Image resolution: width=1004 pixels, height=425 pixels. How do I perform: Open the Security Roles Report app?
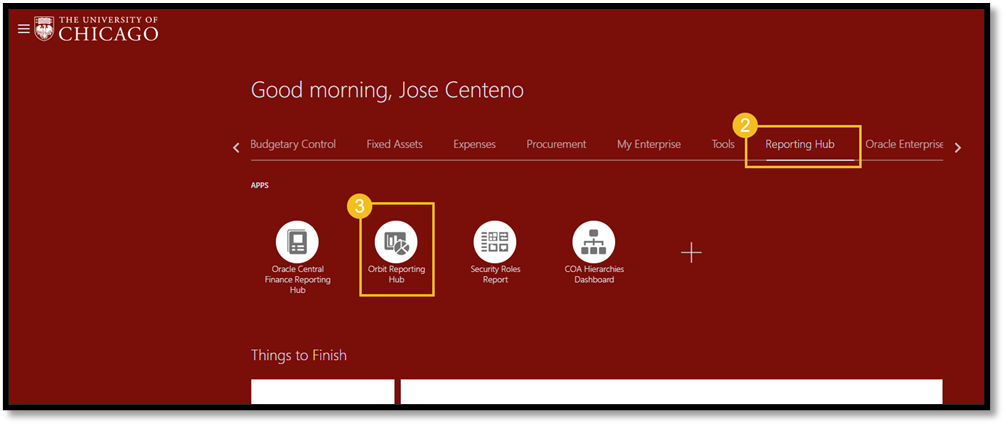[x=495, y=242]
